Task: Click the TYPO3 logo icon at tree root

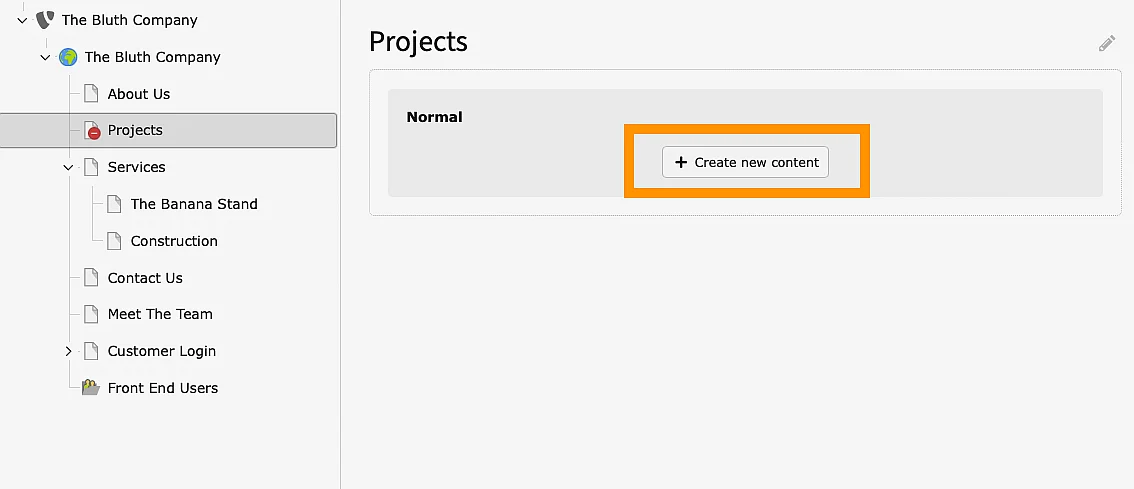Action: click(x=45, y=20)
